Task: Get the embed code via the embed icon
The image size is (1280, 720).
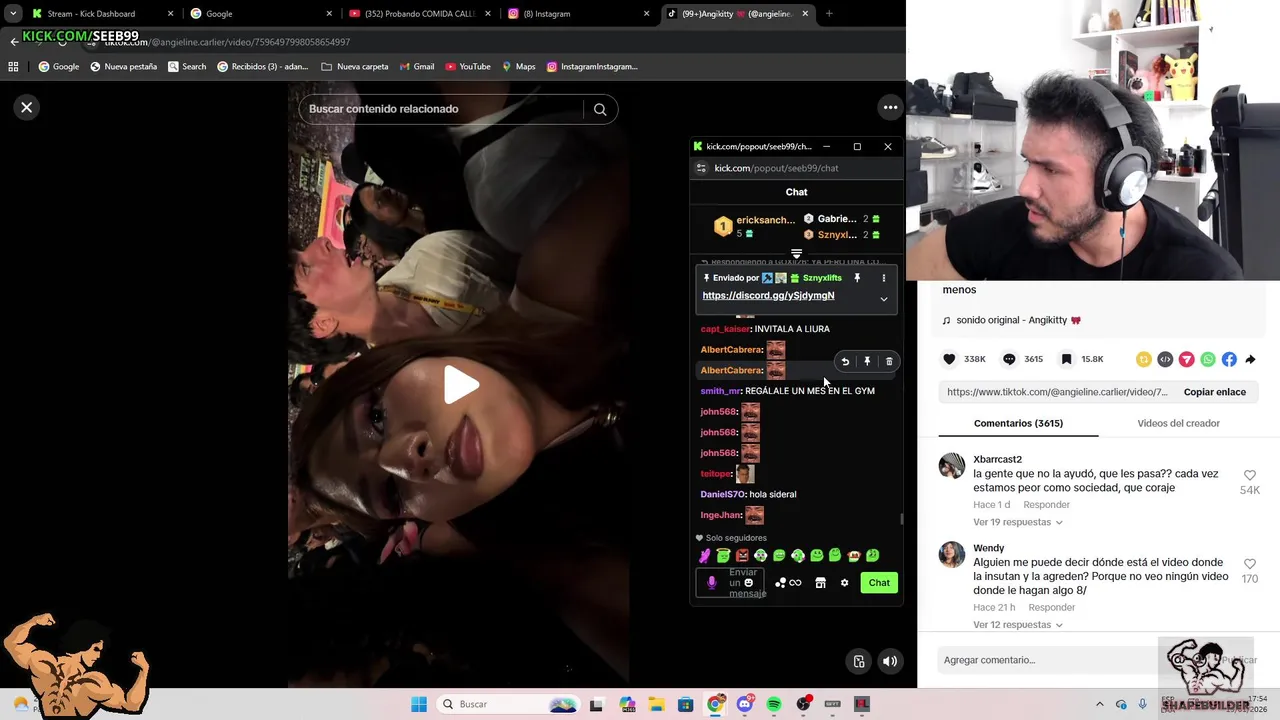Action: pos(1165,359)
